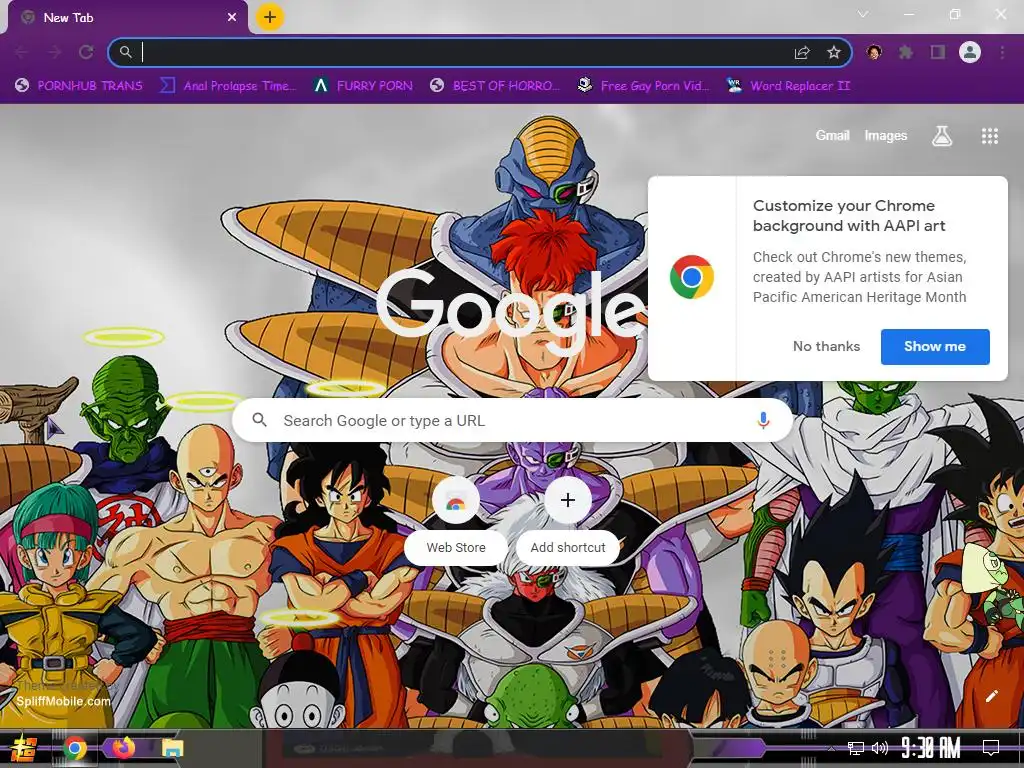Viewport: 1024px width, 768px height.
Task: Bookmark this tab with star icon
Action: tap(834, 53)
